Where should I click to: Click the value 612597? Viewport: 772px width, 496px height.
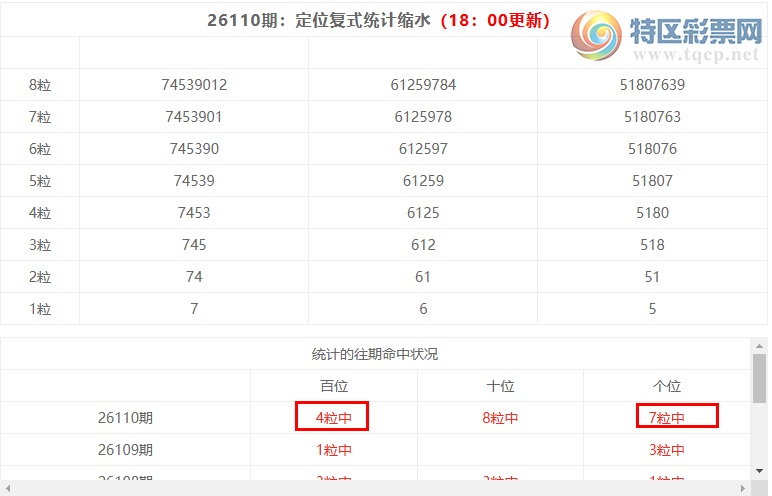[423, 149]
